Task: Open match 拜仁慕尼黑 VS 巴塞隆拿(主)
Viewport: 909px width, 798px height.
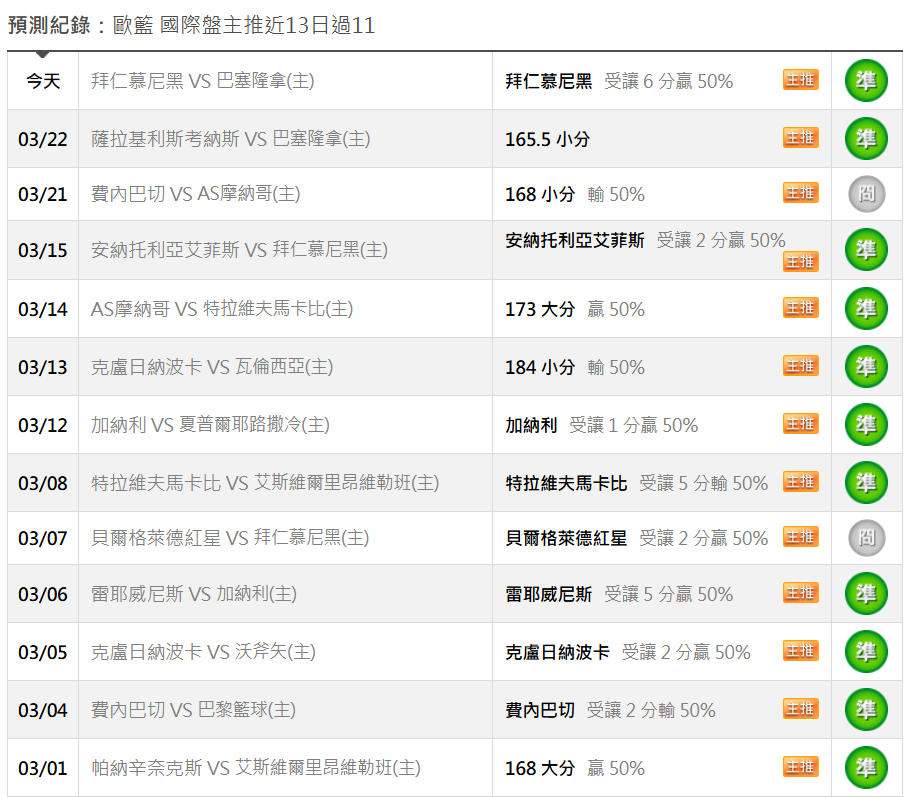Action: (x=202, y=81)
